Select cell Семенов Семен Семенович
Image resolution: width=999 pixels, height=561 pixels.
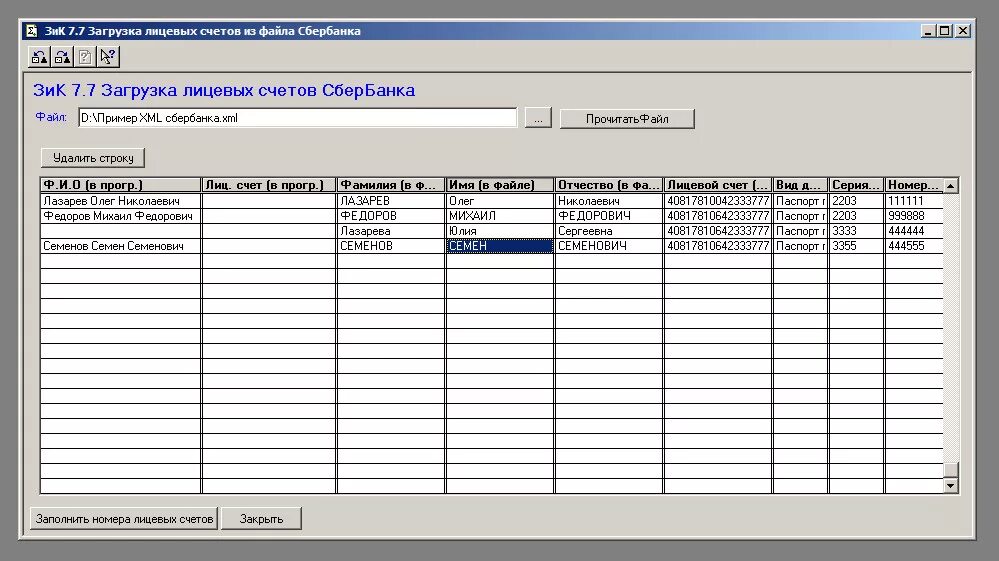point(120,246)
